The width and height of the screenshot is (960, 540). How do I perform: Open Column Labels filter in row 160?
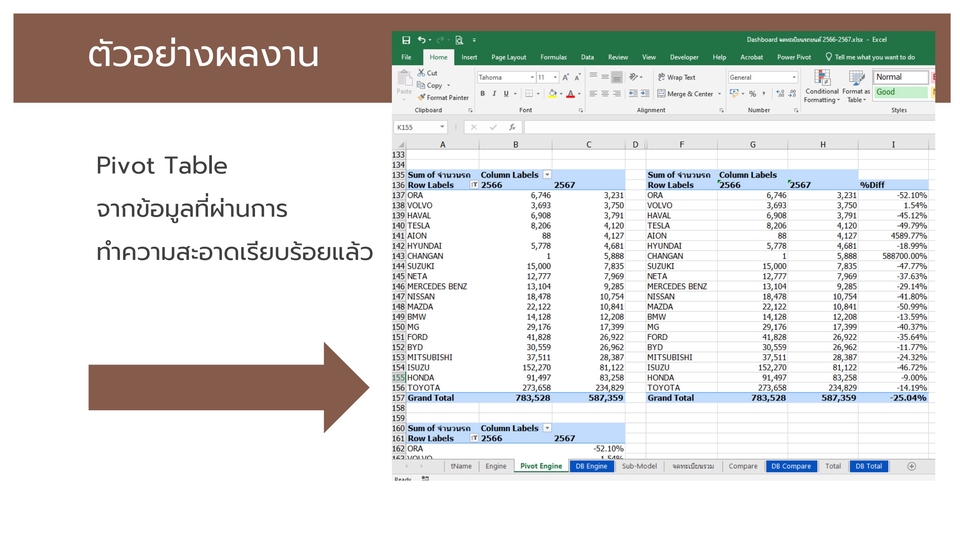pos(547,429)
